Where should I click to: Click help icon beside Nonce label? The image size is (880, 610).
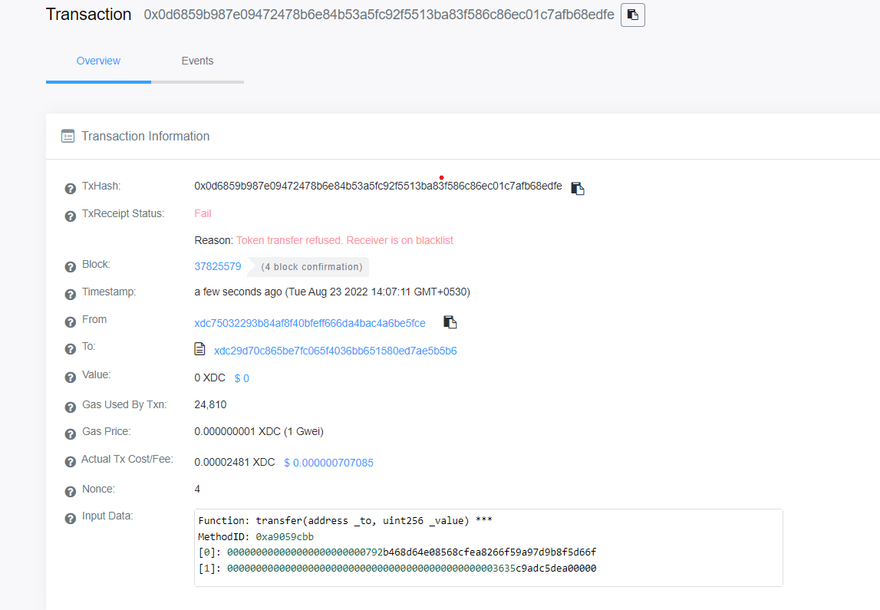[x=70, y=491]
